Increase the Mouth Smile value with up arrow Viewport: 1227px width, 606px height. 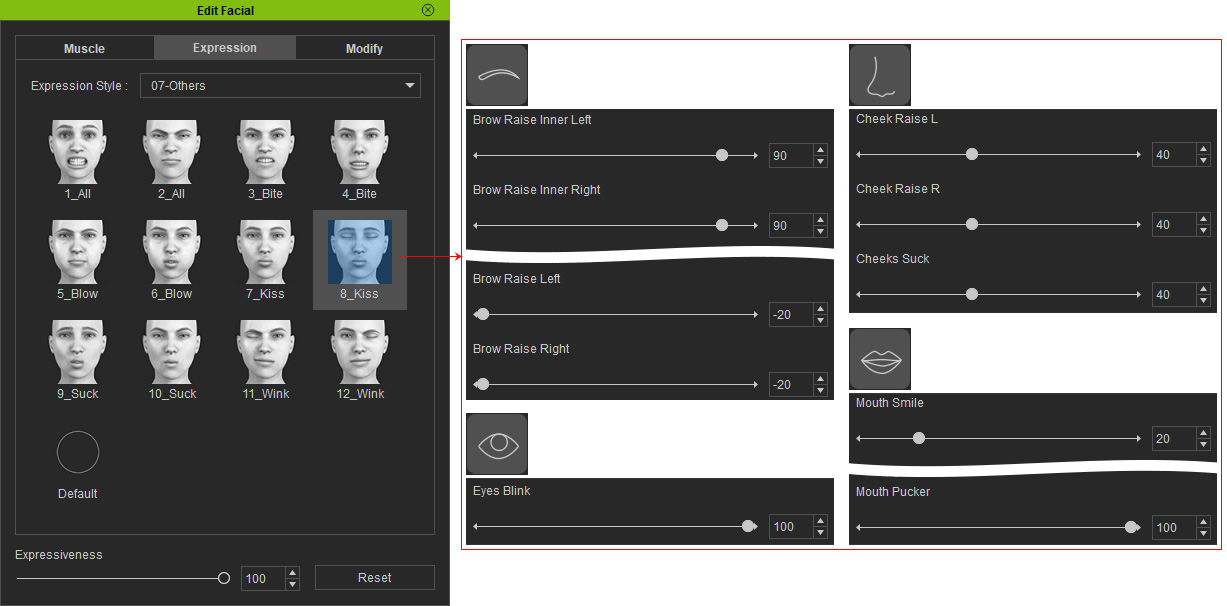(1203, 433)
